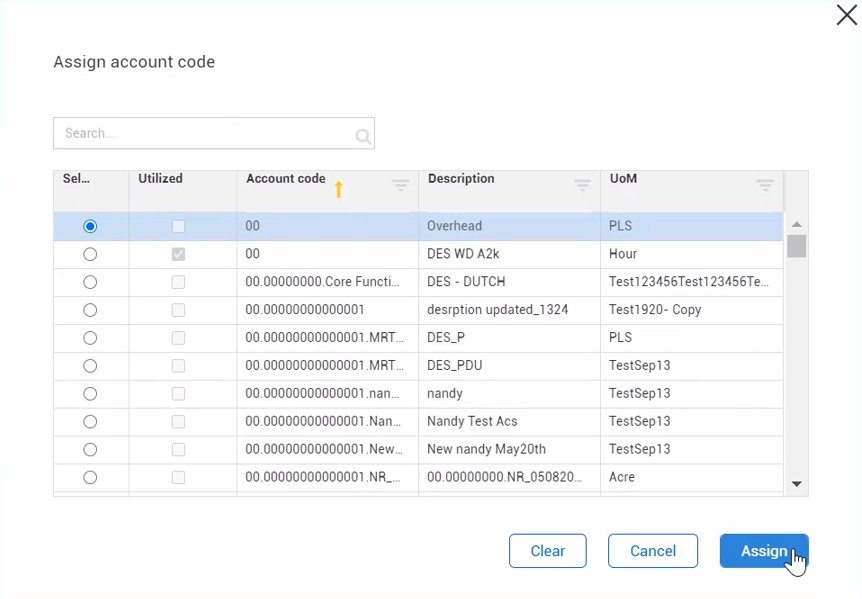Close the Assign account code dialog
Screen dimensions: 862x599
tap(847, 15)
